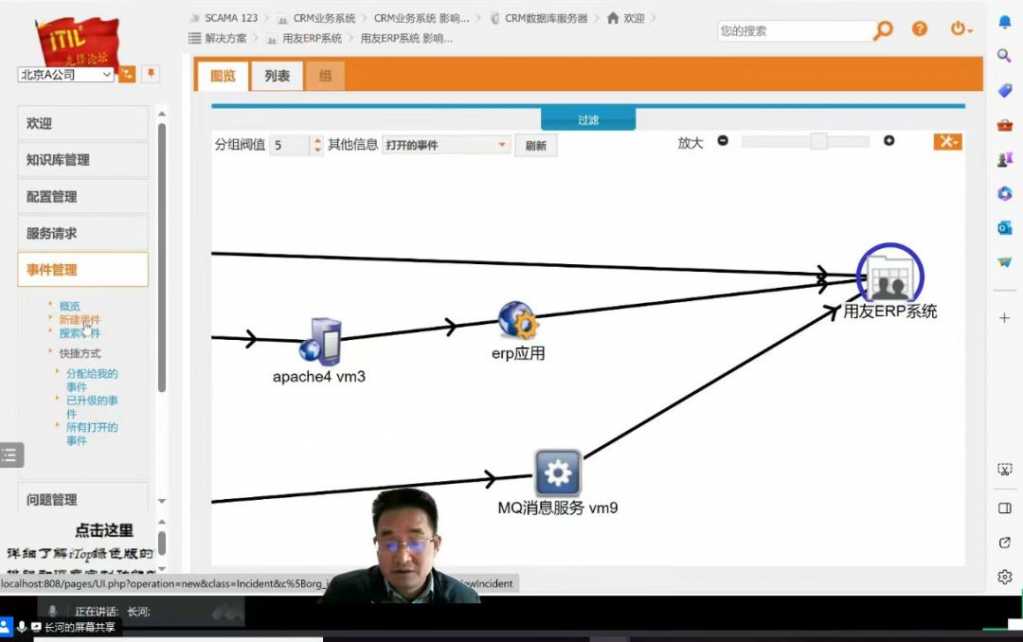Click the MQ消息服务 vm9 gear node
This screenshot has width=1023, height=642.
[558, 473]
